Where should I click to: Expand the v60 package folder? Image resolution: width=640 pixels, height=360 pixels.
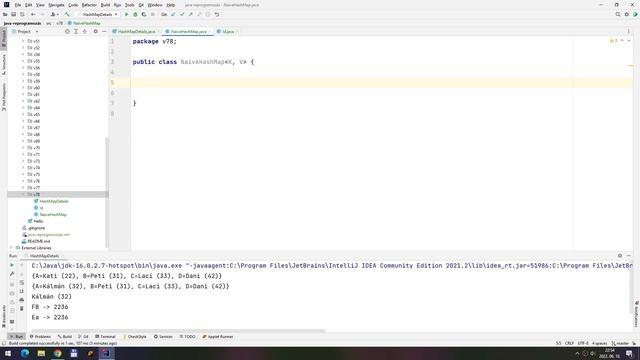pos(23,88)
